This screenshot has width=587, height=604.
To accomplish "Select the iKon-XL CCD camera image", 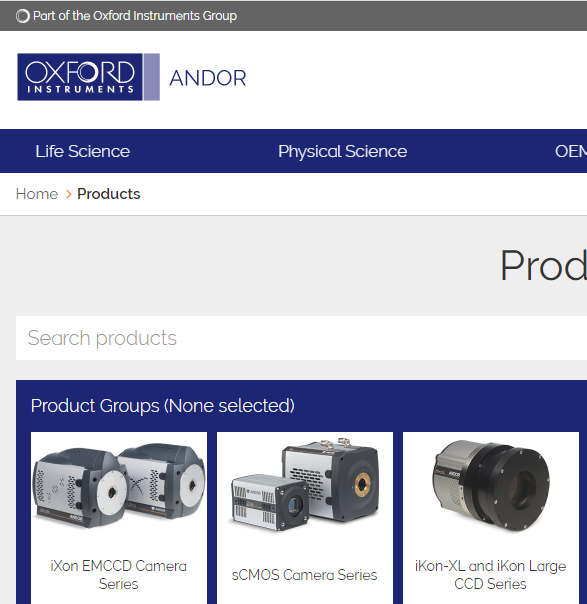I will (491, 485).
